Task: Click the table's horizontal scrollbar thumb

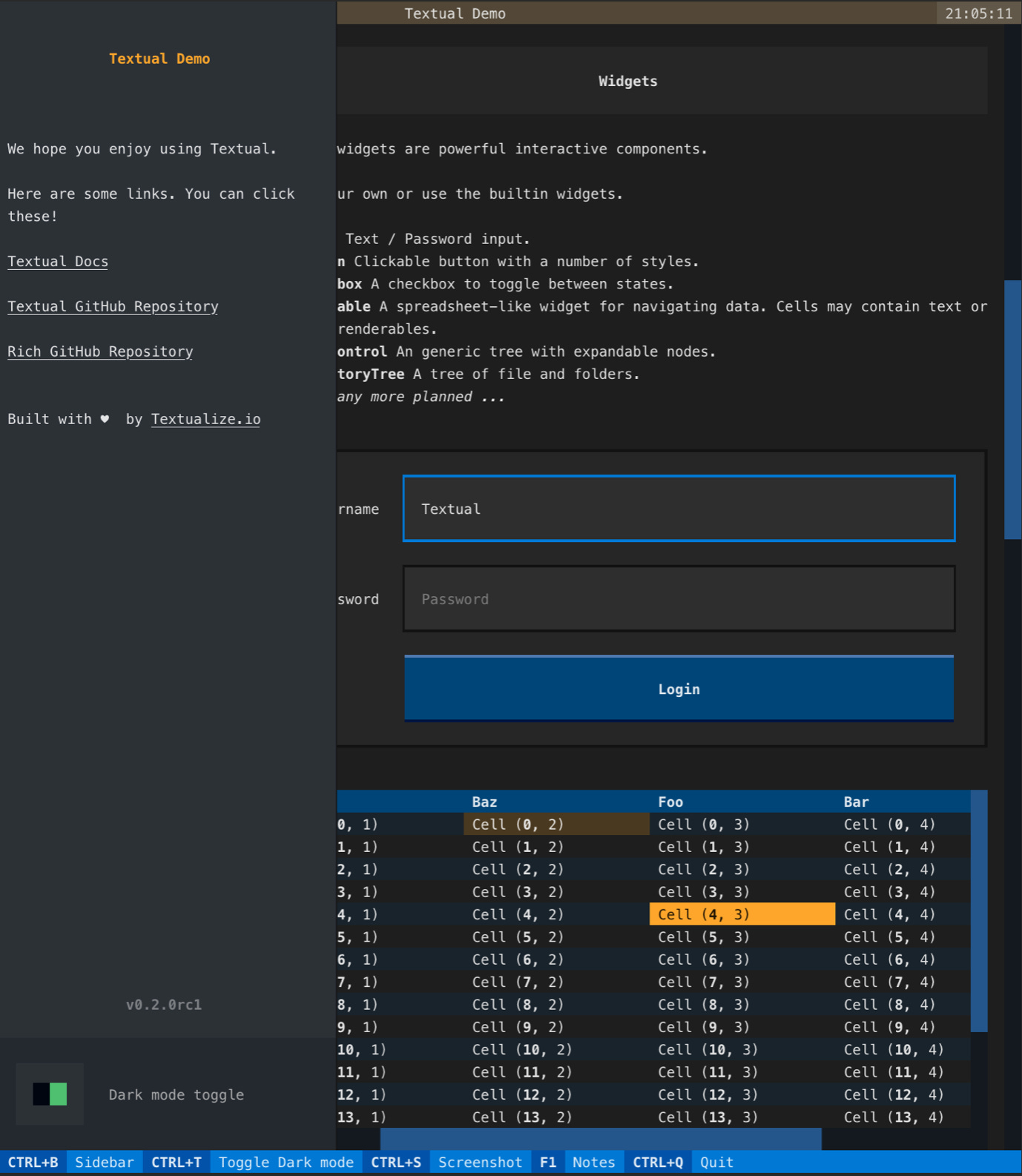Action: 601,1139
